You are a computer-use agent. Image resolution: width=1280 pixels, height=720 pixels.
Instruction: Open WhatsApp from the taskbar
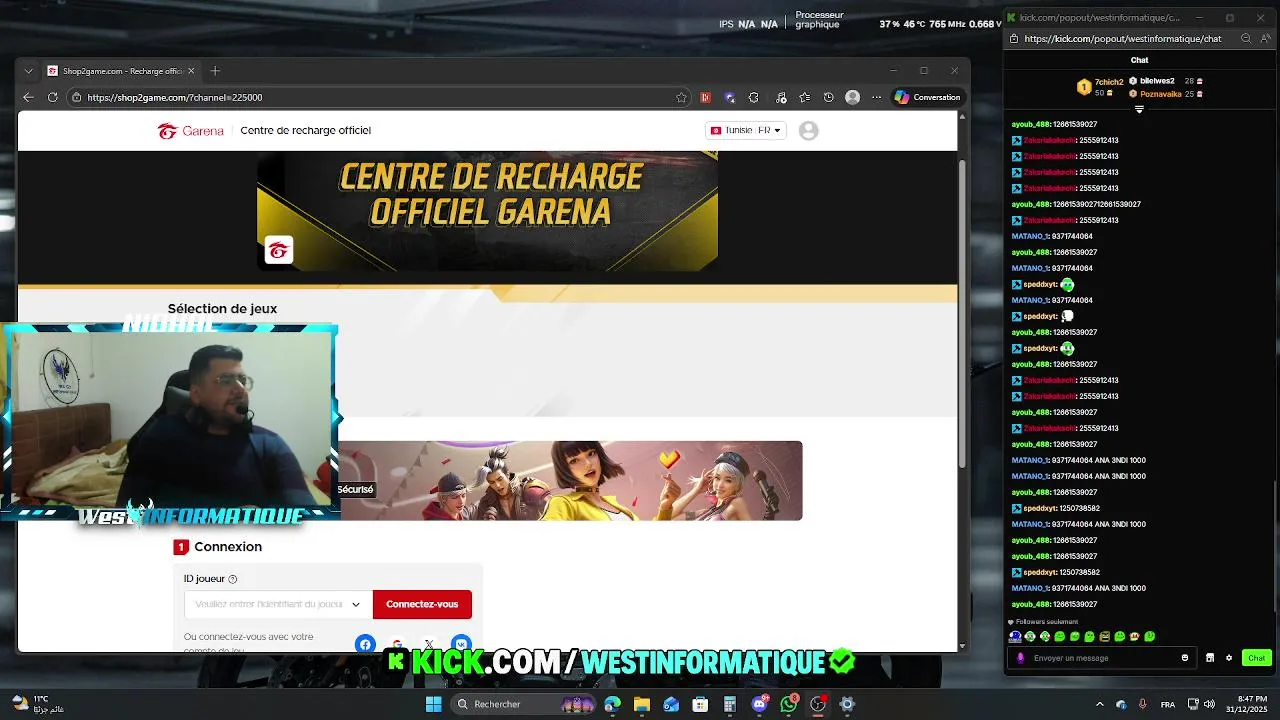click(x=789, y=704)
